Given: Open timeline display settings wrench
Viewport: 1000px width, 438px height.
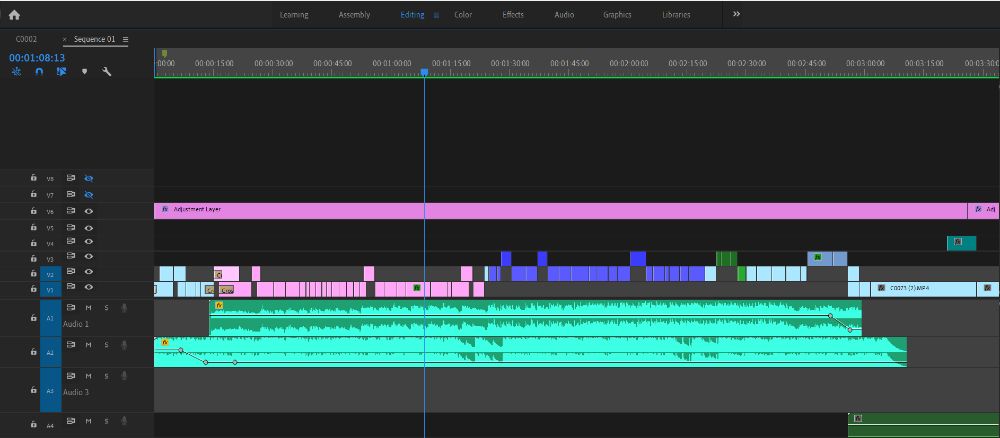Looking at the screenshot, I should coord(107,72).
